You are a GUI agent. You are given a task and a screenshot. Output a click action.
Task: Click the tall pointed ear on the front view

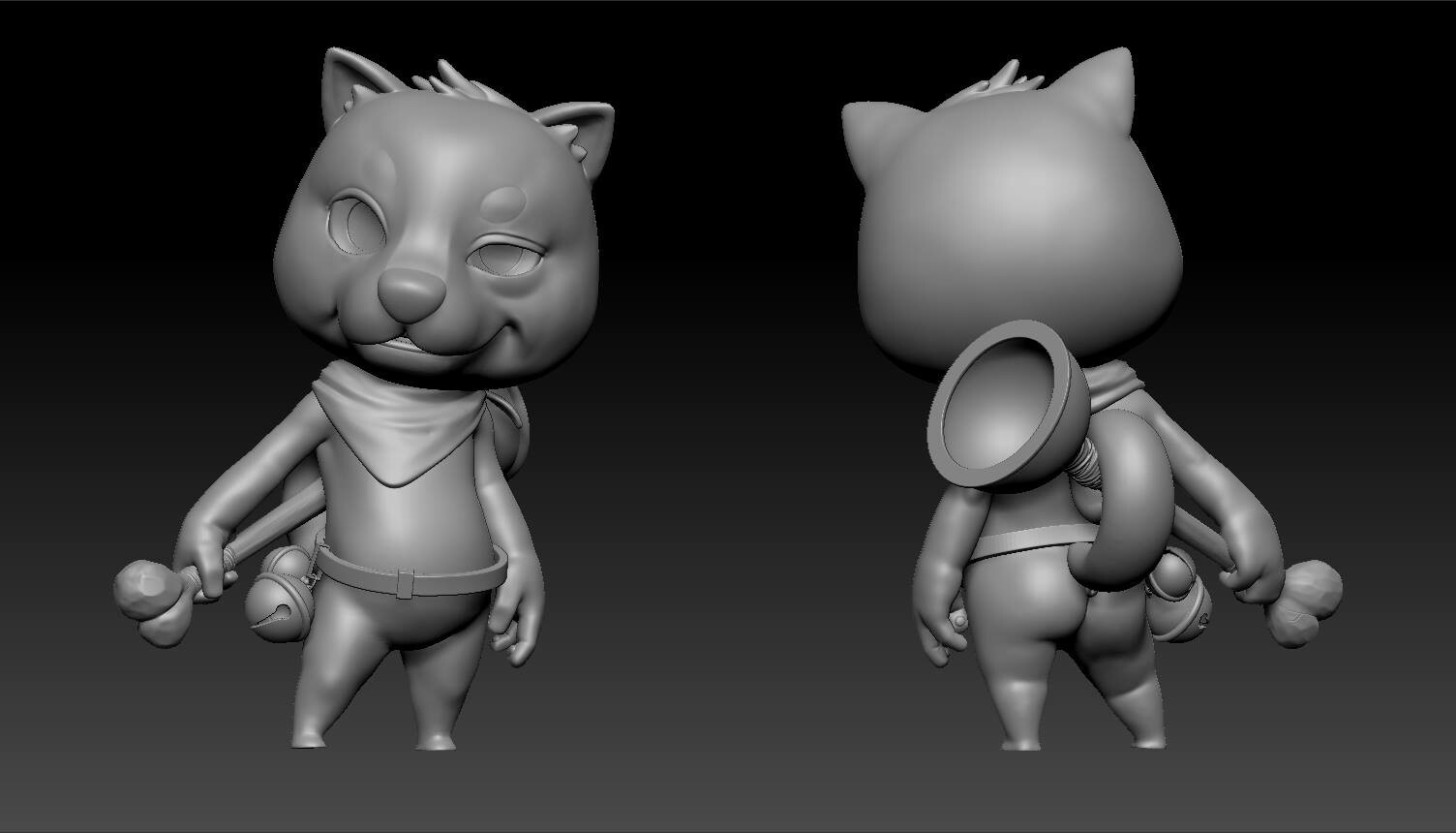pyautogui.click(x=345, y=81)
